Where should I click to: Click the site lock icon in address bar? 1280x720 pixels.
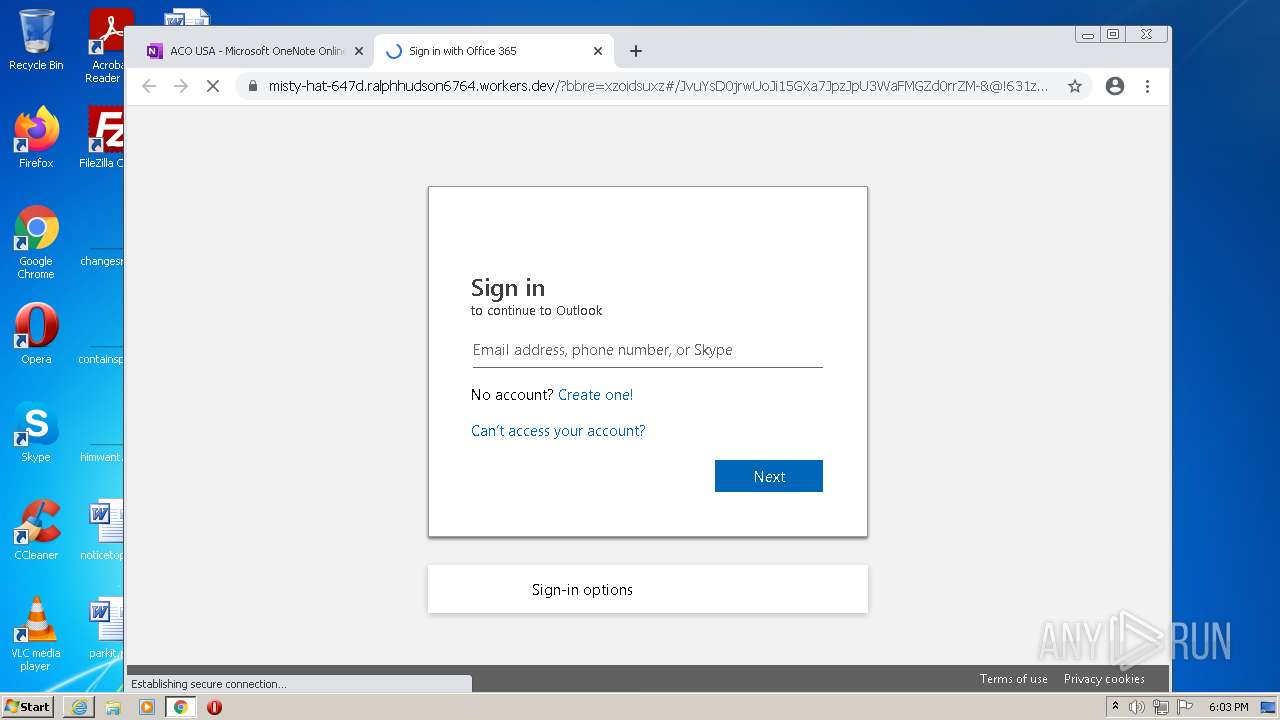[x=253, y=86]
